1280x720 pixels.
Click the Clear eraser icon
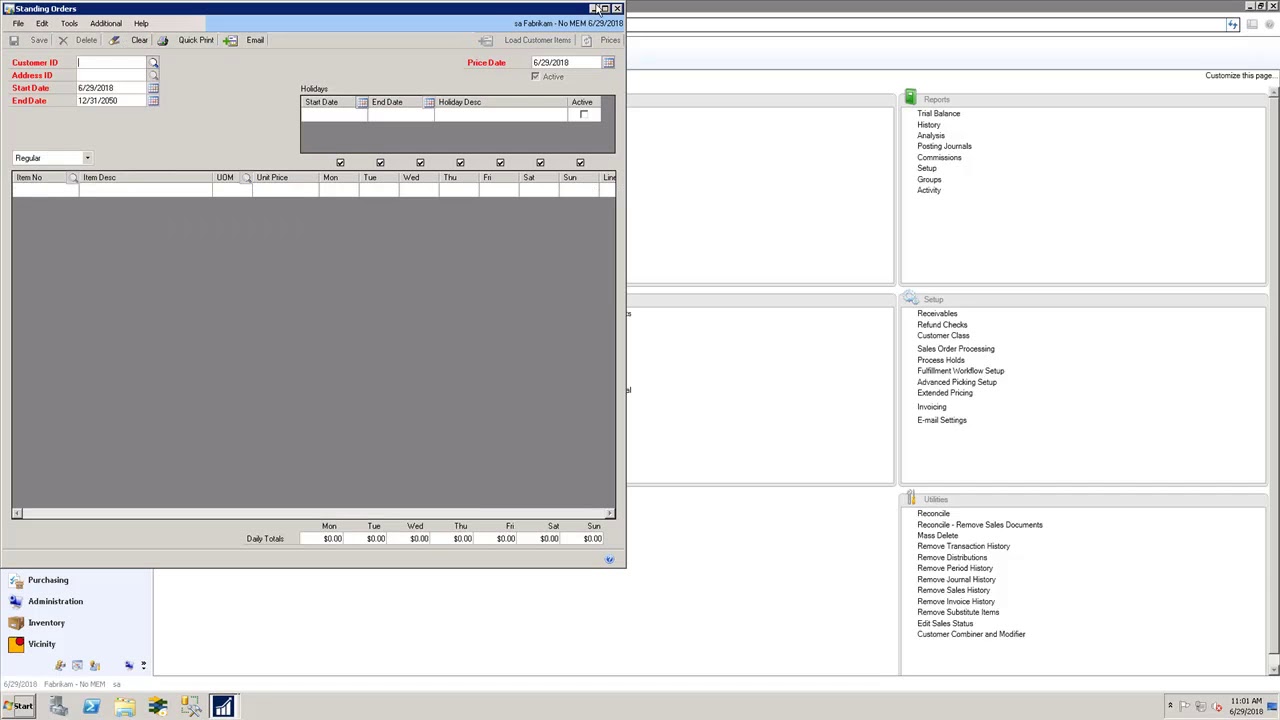point(114,40)
